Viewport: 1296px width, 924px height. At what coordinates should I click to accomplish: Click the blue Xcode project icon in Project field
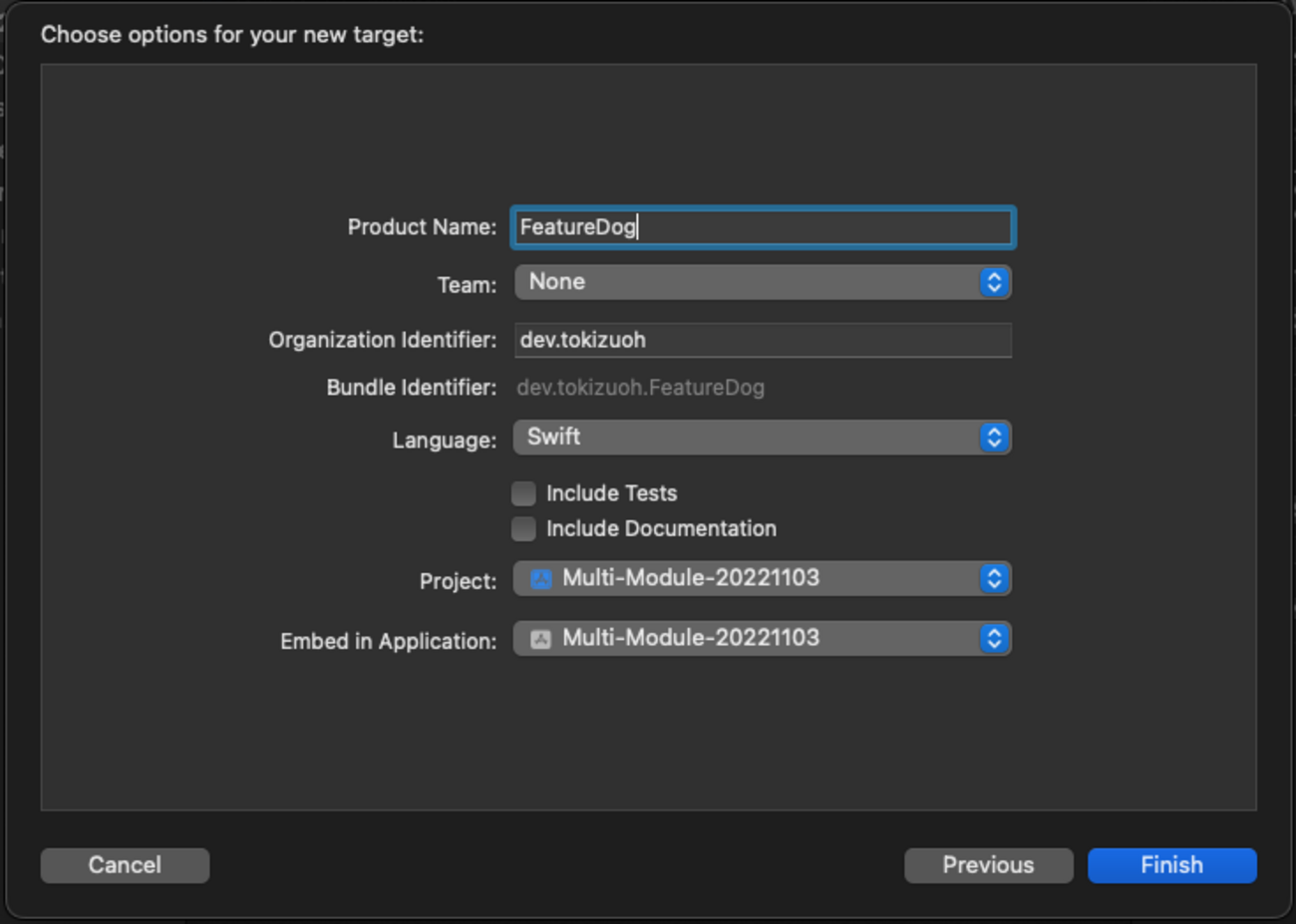(540, 579)
